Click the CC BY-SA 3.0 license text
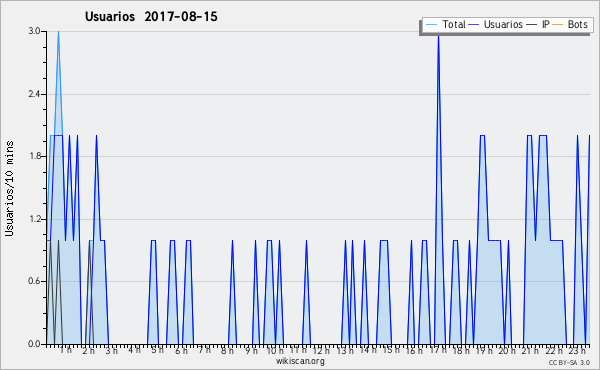Viewport: 600px width, 370px height. pyautogui.click(x=569, y=362)
